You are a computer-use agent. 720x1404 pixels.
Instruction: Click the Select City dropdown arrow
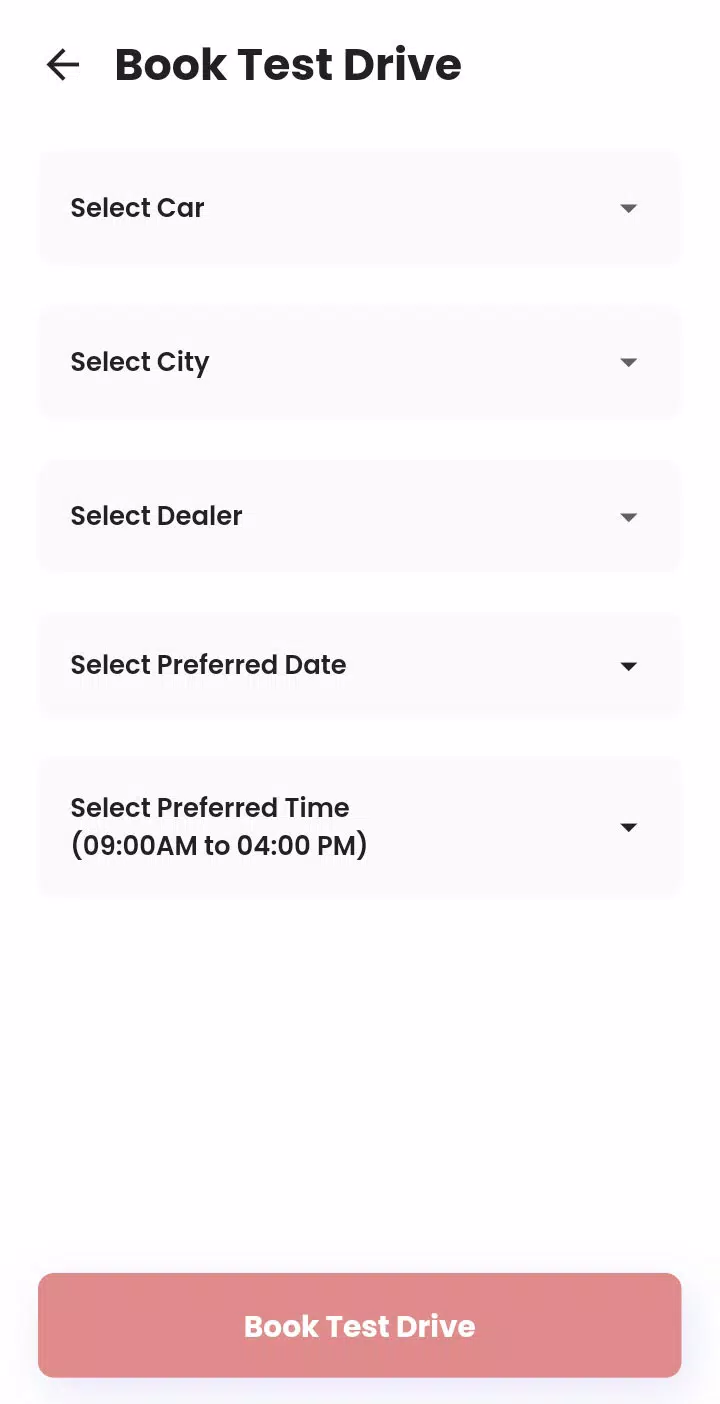628,362
